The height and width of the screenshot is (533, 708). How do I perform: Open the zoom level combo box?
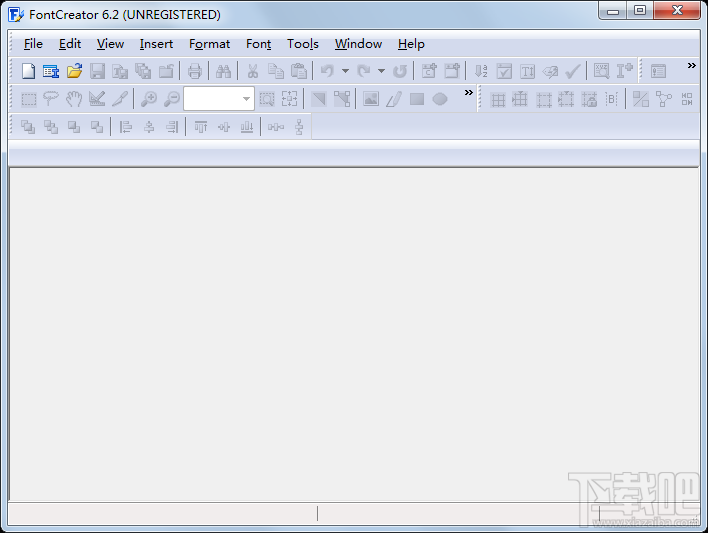pos(219,99)
